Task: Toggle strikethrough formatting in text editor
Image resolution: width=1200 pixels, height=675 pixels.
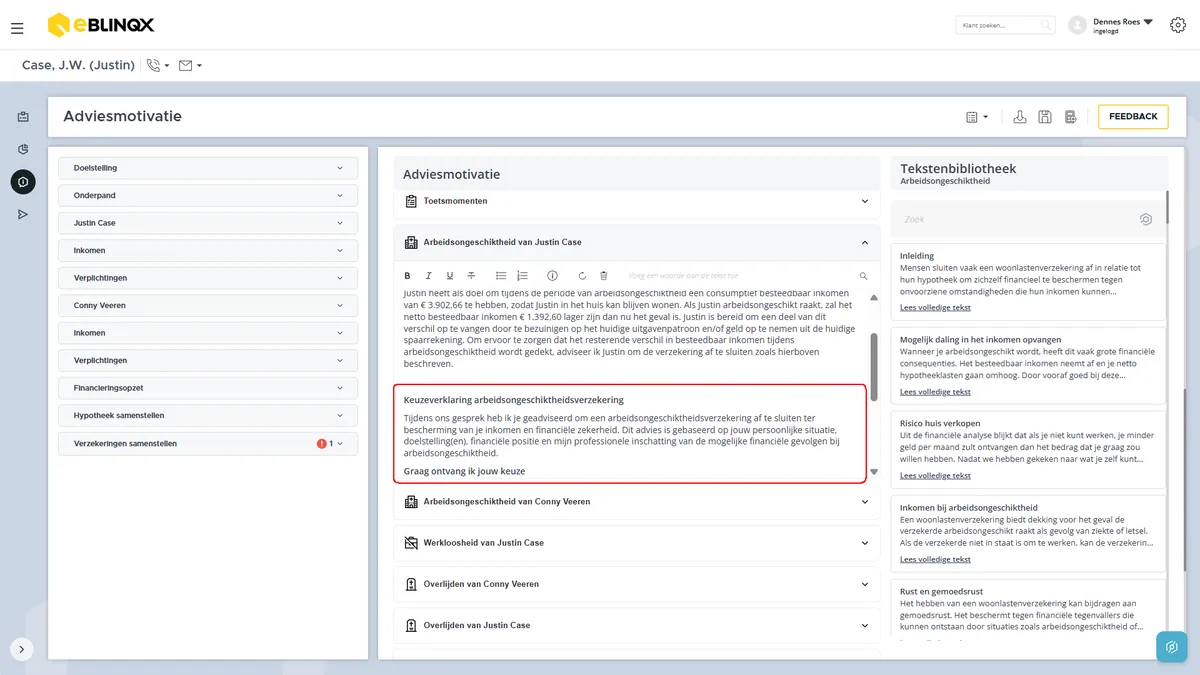Action: 471,276
